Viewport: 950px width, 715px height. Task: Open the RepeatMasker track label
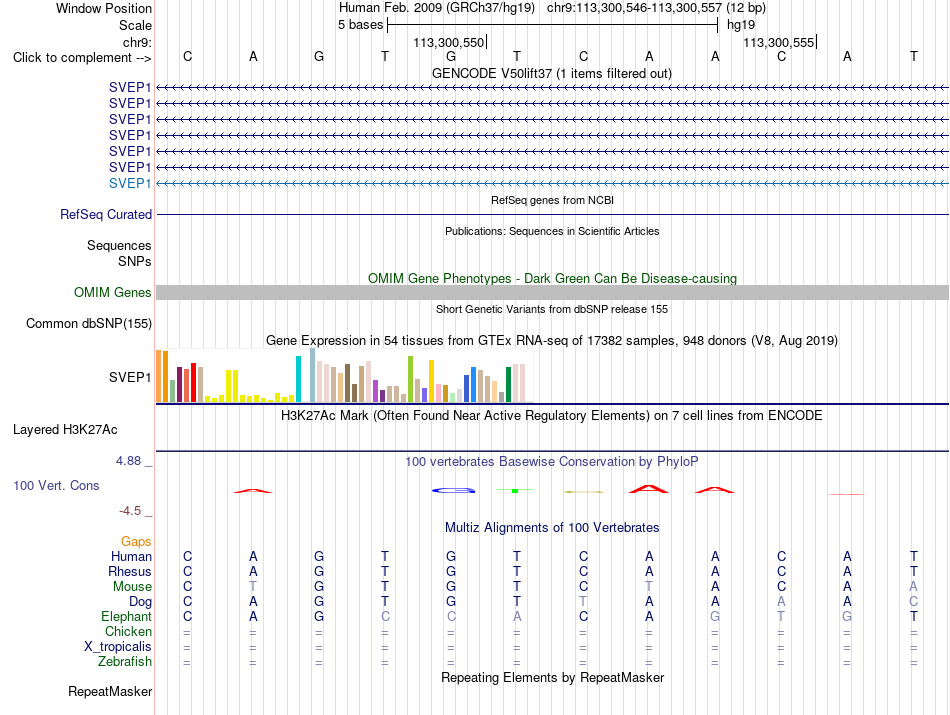(110, 691)
